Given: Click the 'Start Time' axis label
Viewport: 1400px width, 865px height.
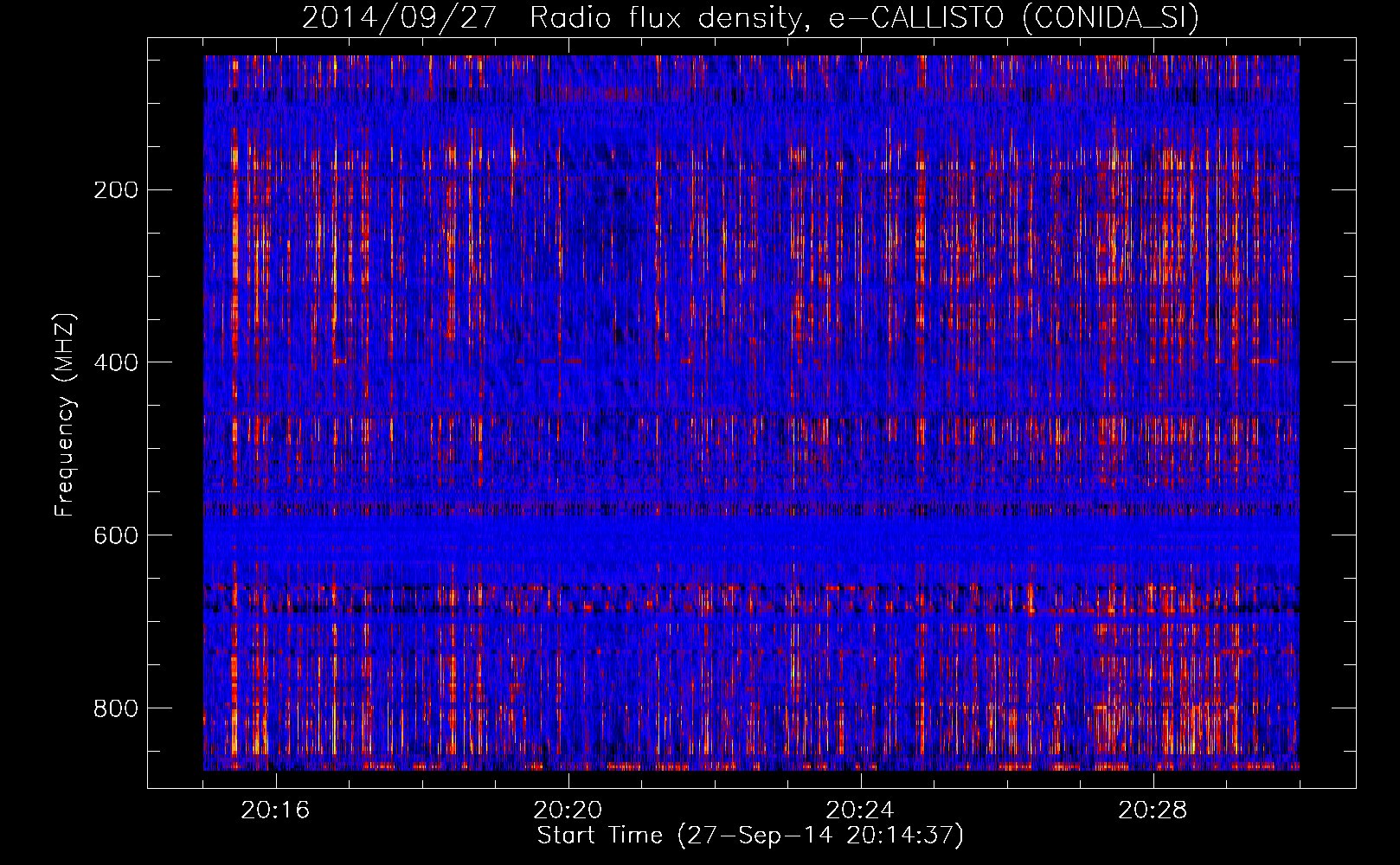Looking at the screenshot, I should (x=750, y=836).
